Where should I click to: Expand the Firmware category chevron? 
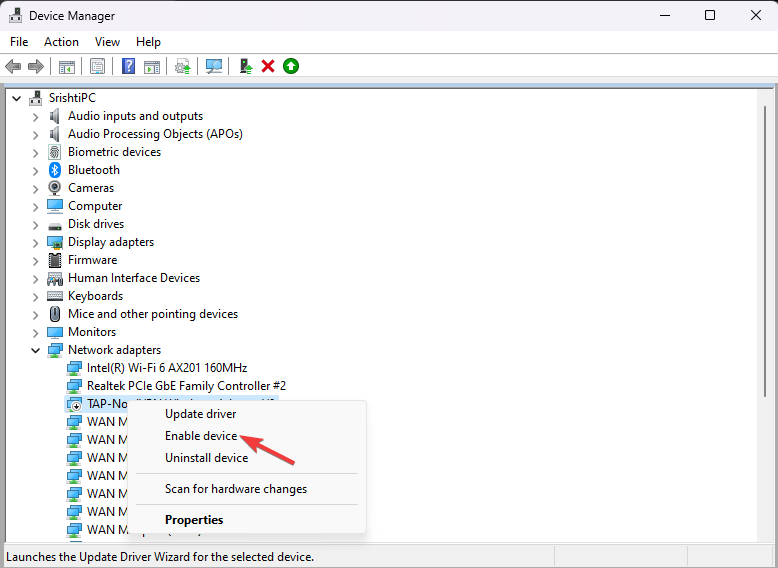tap(35, 261)
